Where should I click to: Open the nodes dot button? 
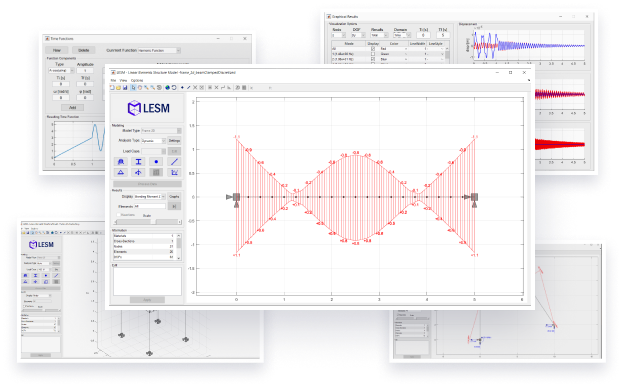pyautogui.click(x=156, y=162)
